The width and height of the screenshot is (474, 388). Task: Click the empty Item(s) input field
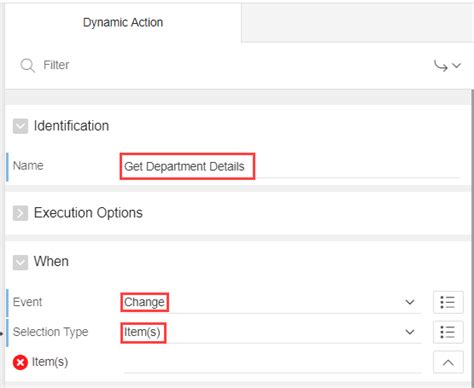click(x=272, y=362)
